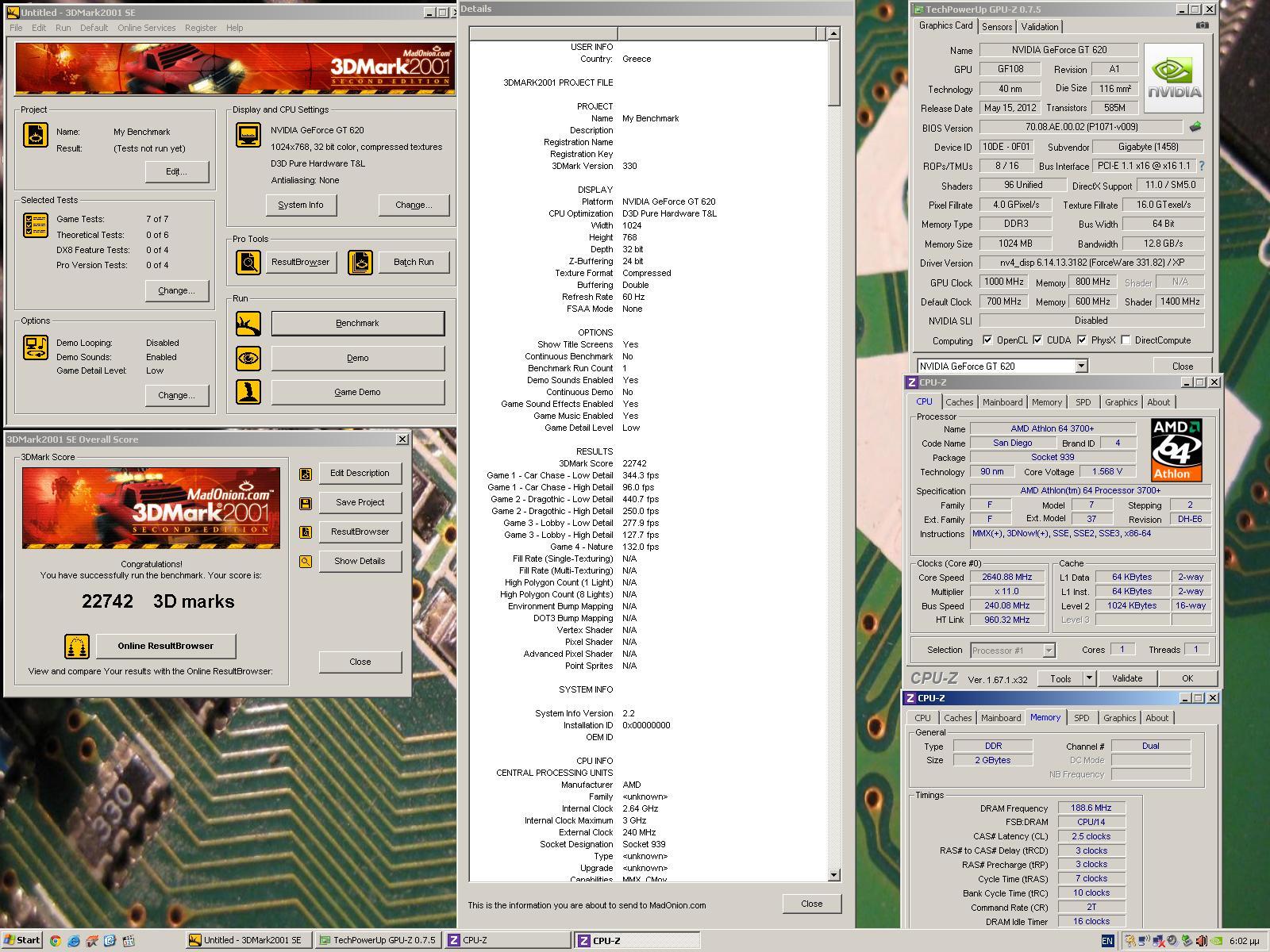1270x952 pixels.
Task: Click the magnifier icon beside Show Details
Action: tap(306, 562)
